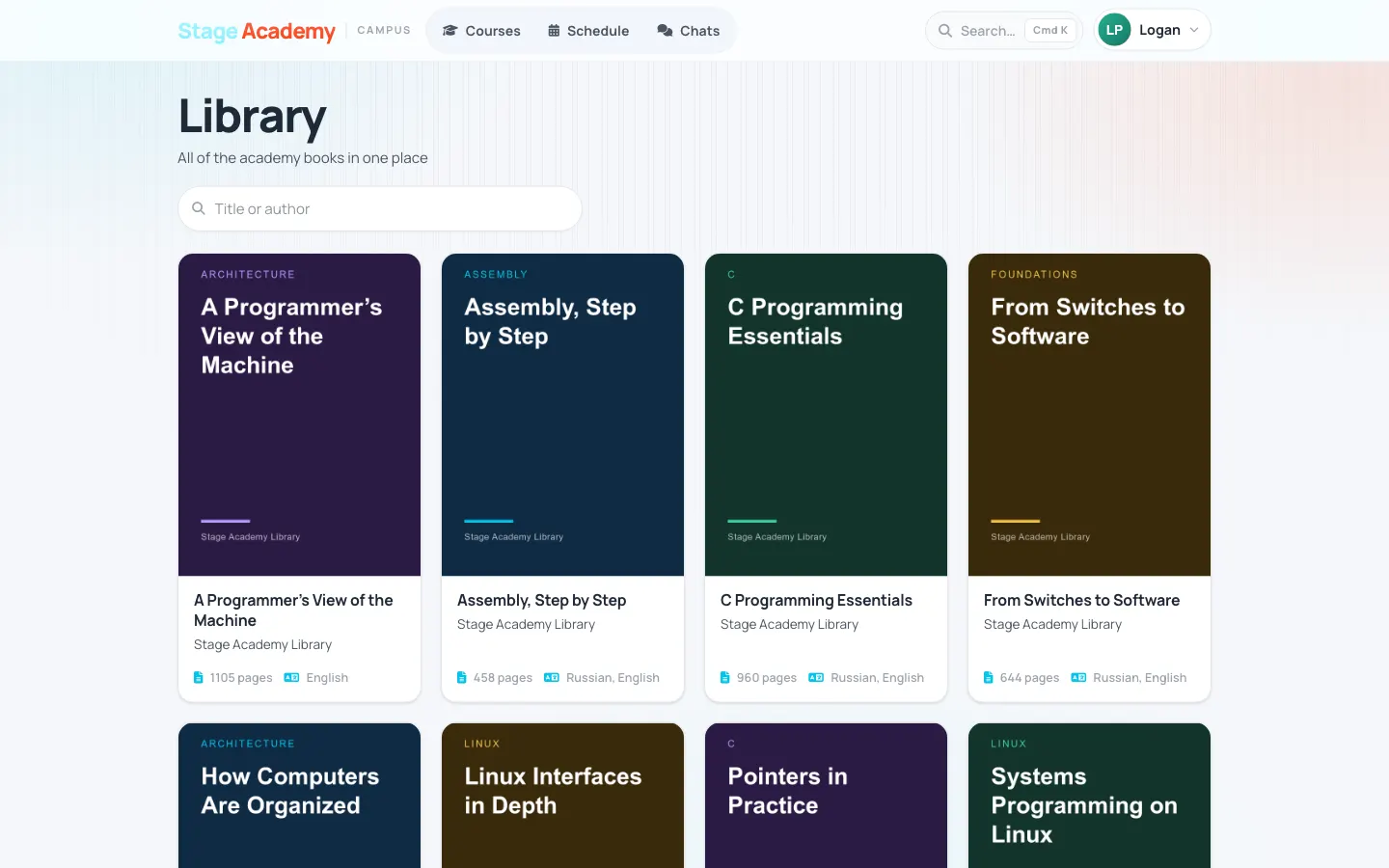Click the From Switches to Software title link
1389x868 pixels.
click(1081, 600)
